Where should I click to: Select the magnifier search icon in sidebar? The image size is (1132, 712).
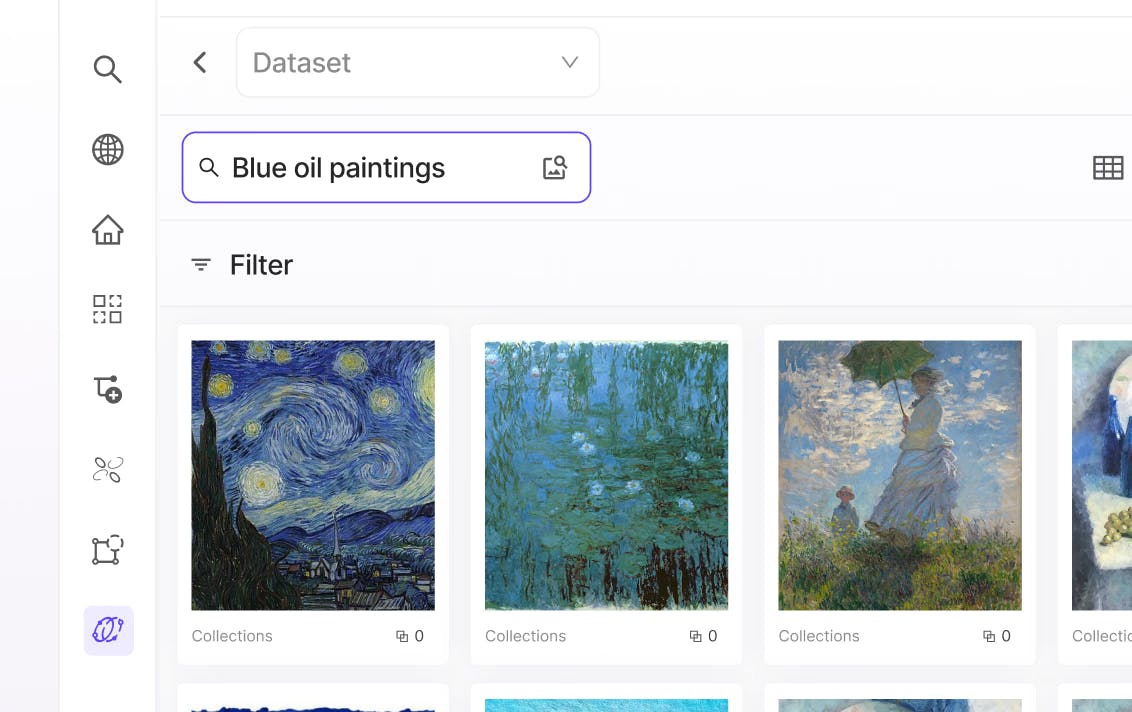click(x=107, y=70)
